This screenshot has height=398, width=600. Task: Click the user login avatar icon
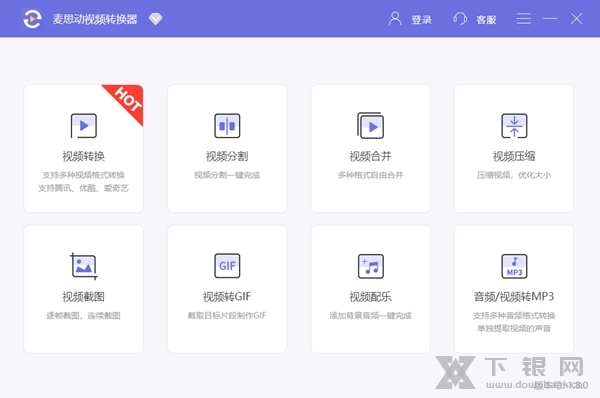pos(395,18)
